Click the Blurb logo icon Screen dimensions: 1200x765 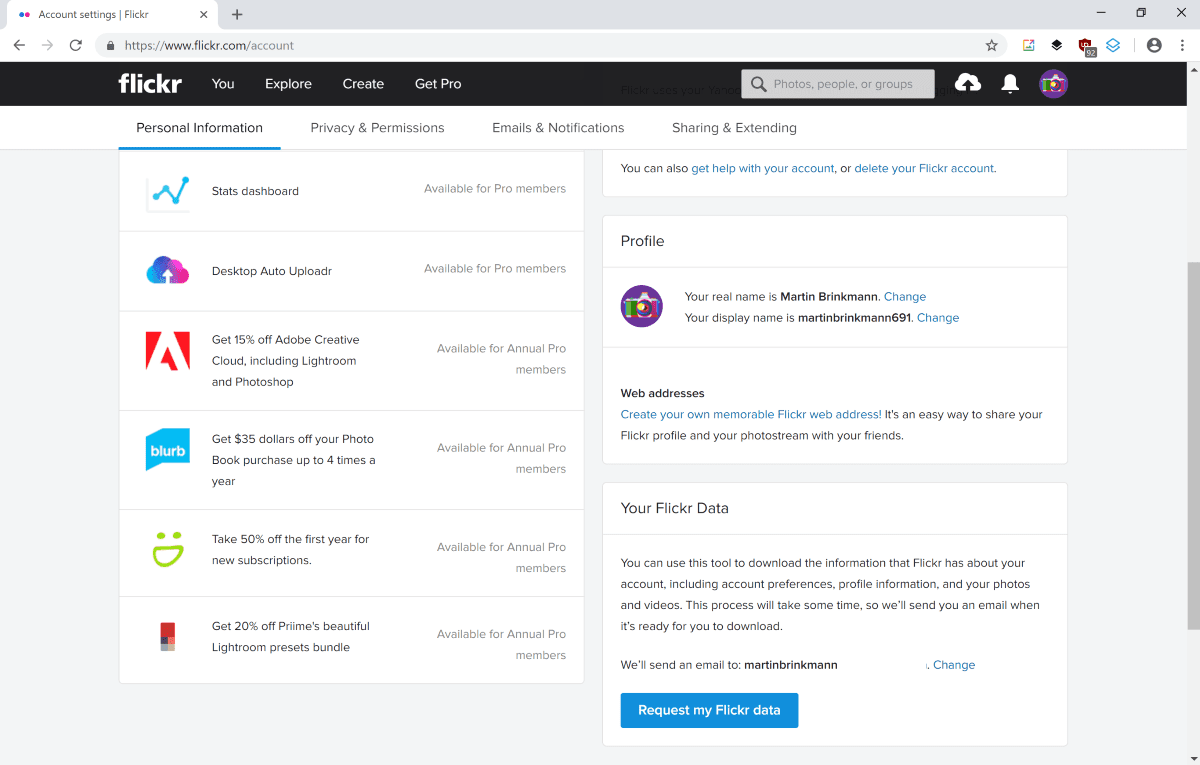click(x=167, y=450)
